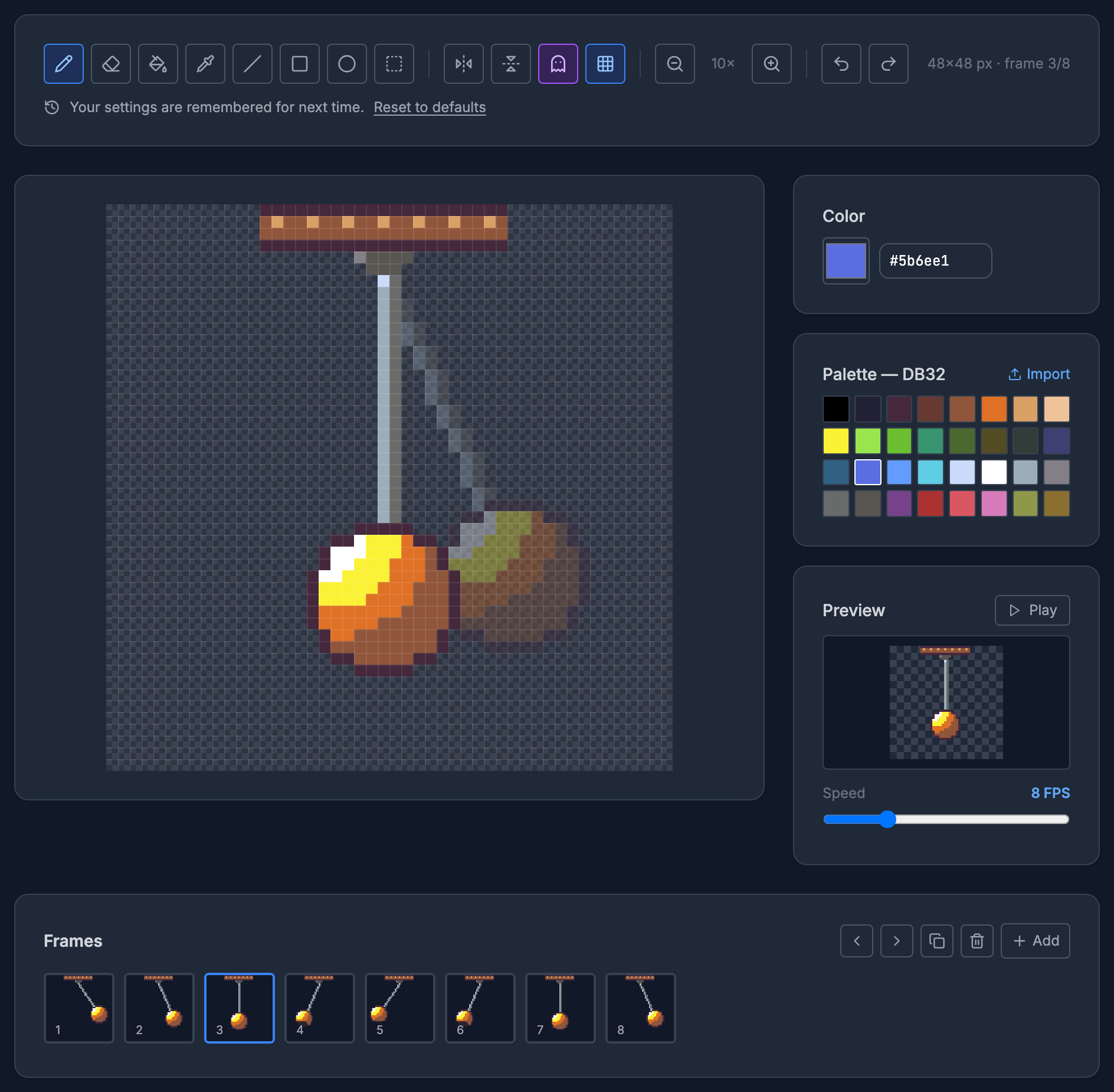Toggle vertical mirror symmetry
This screenshot has width=1114, height=1092.
click(x=511, y=64)
